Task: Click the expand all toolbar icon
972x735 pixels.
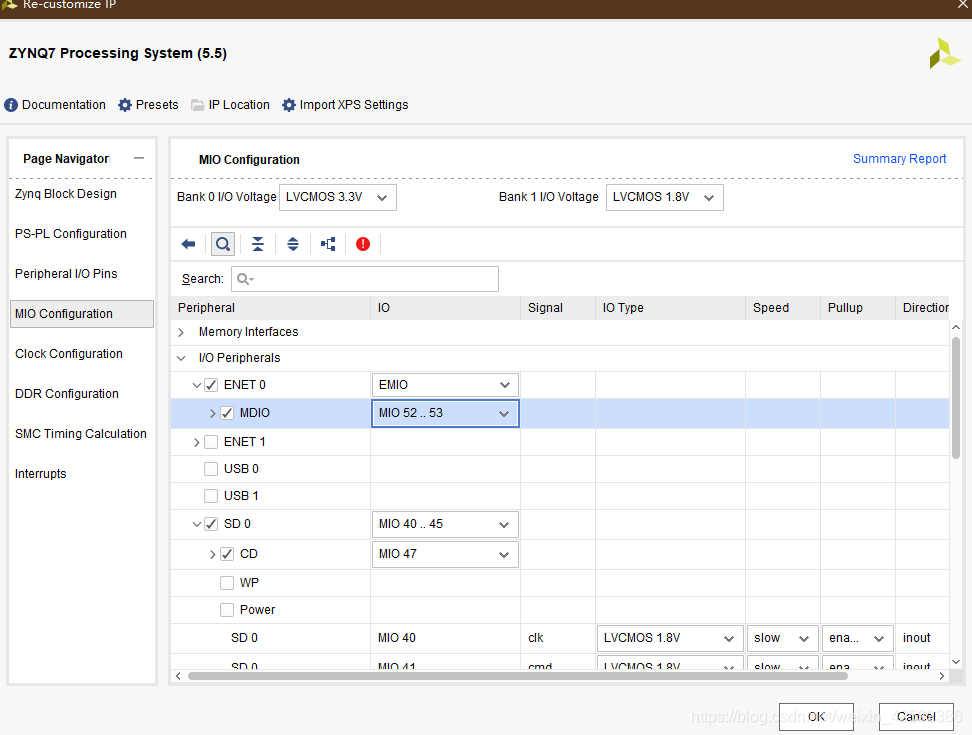Action: 293,244
